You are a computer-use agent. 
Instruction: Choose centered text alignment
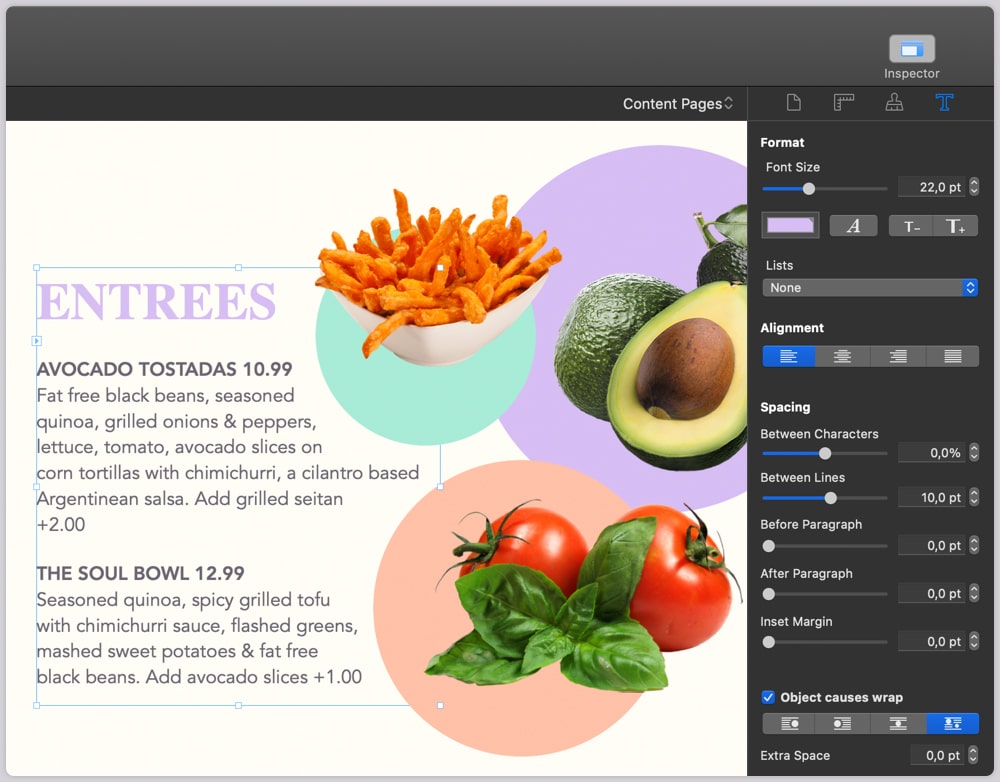tap(843, 355)
